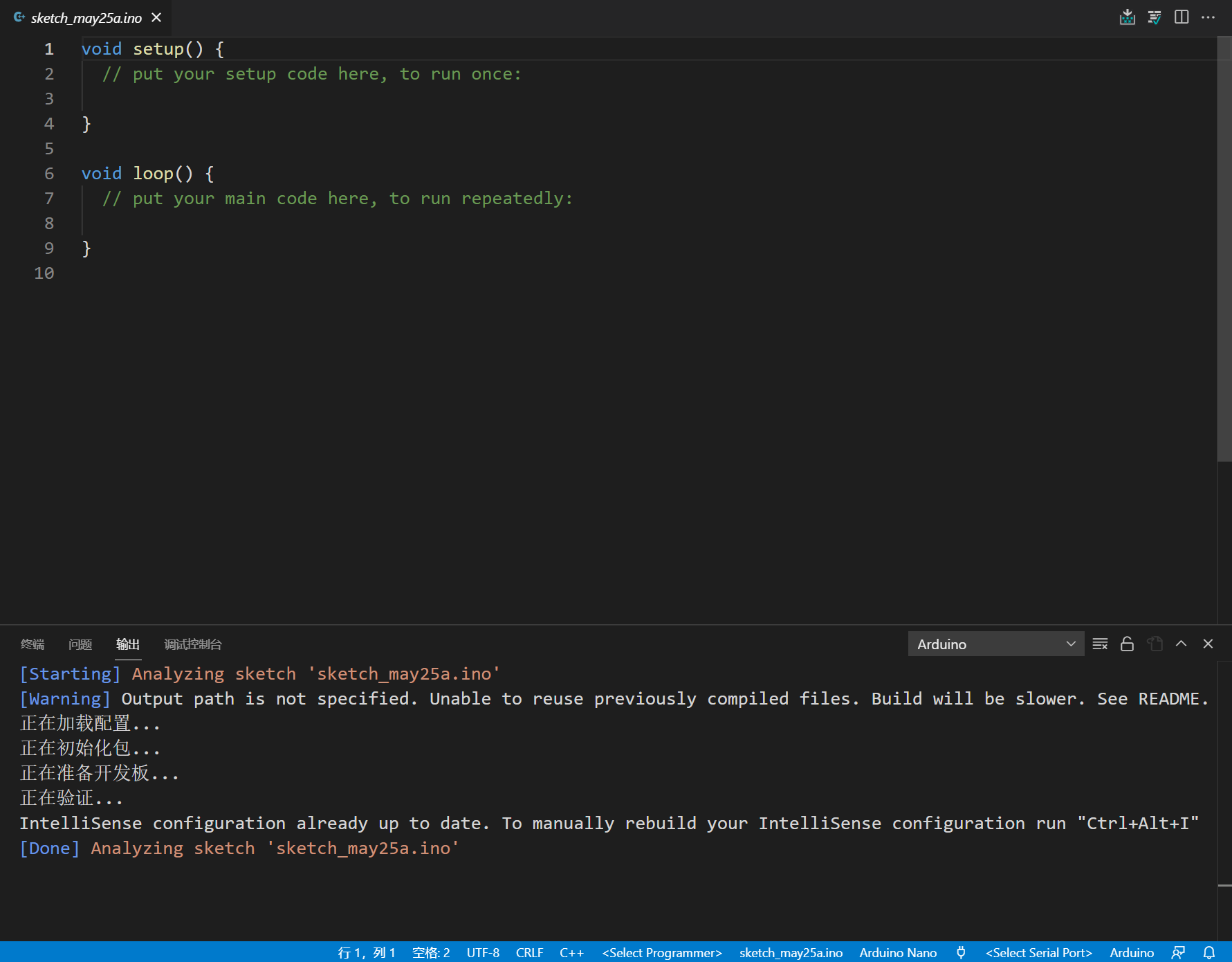The width and height of the screenshot is (1232, 962).
Task: Open the editor More Actions menu
Action: 1208,17
